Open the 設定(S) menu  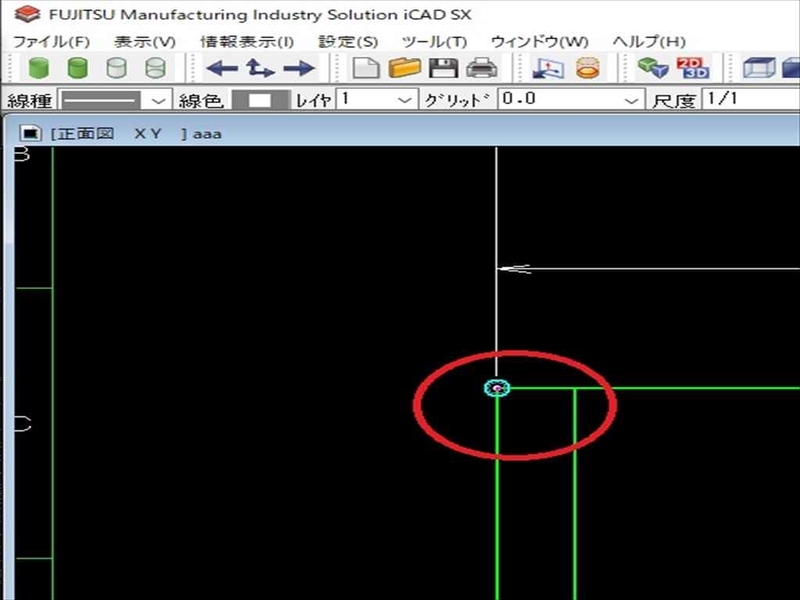(x=348, y=42)
